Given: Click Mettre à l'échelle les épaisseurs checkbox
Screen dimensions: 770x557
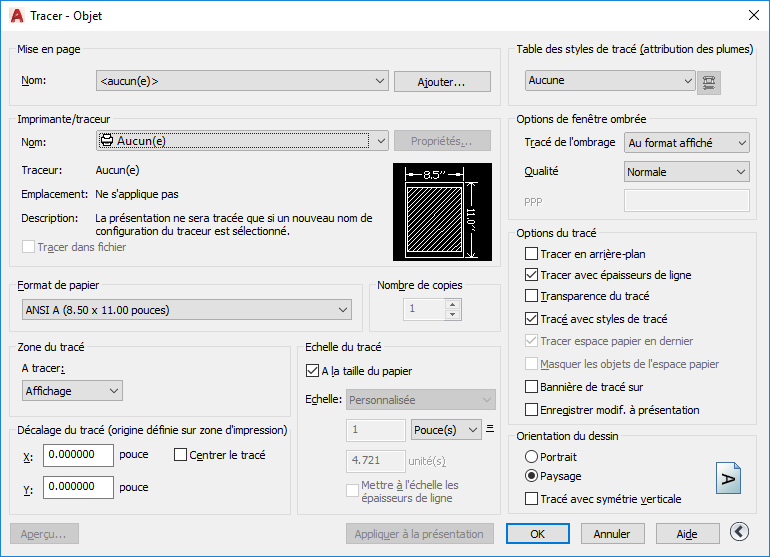Looking at the screenshot, I should 352,490.
